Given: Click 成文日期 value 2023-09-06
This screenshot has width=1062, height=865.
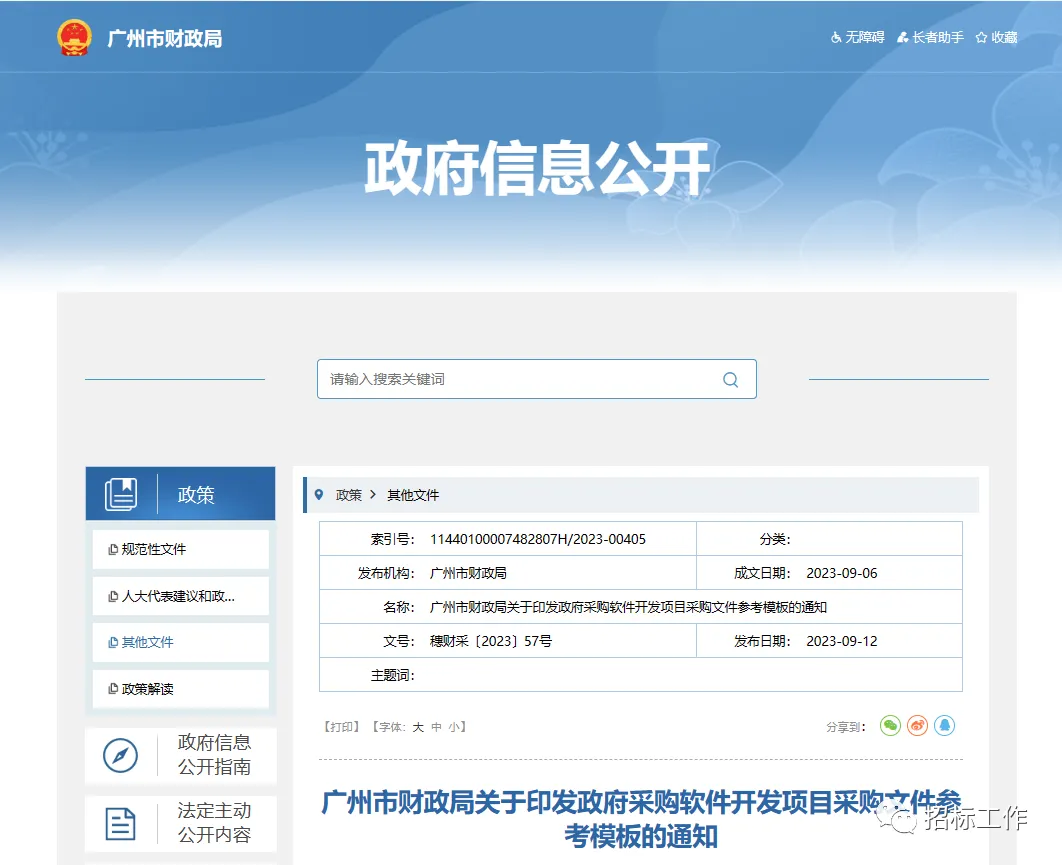Looking at the screenshot, I should [842, 573].
